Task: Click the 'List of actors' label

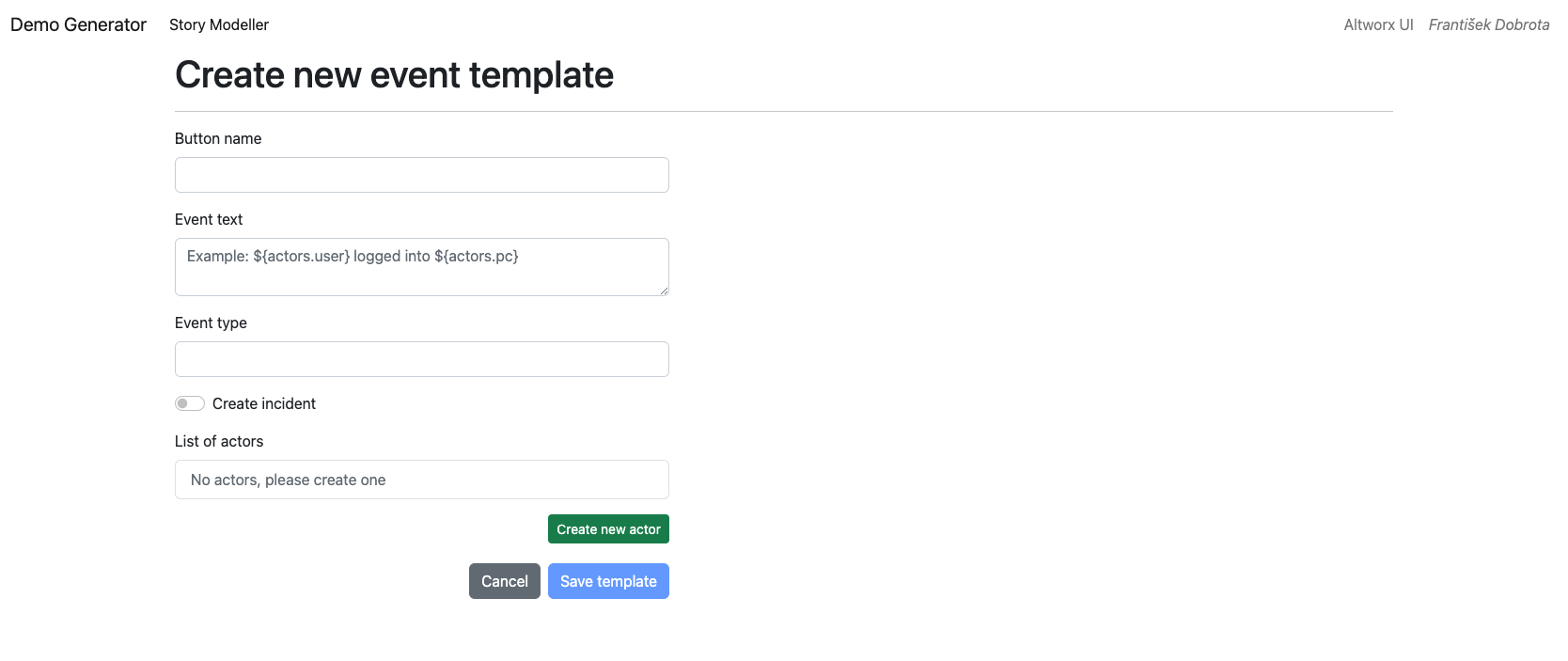Action: pyautogui.click(x=219, y=441)
